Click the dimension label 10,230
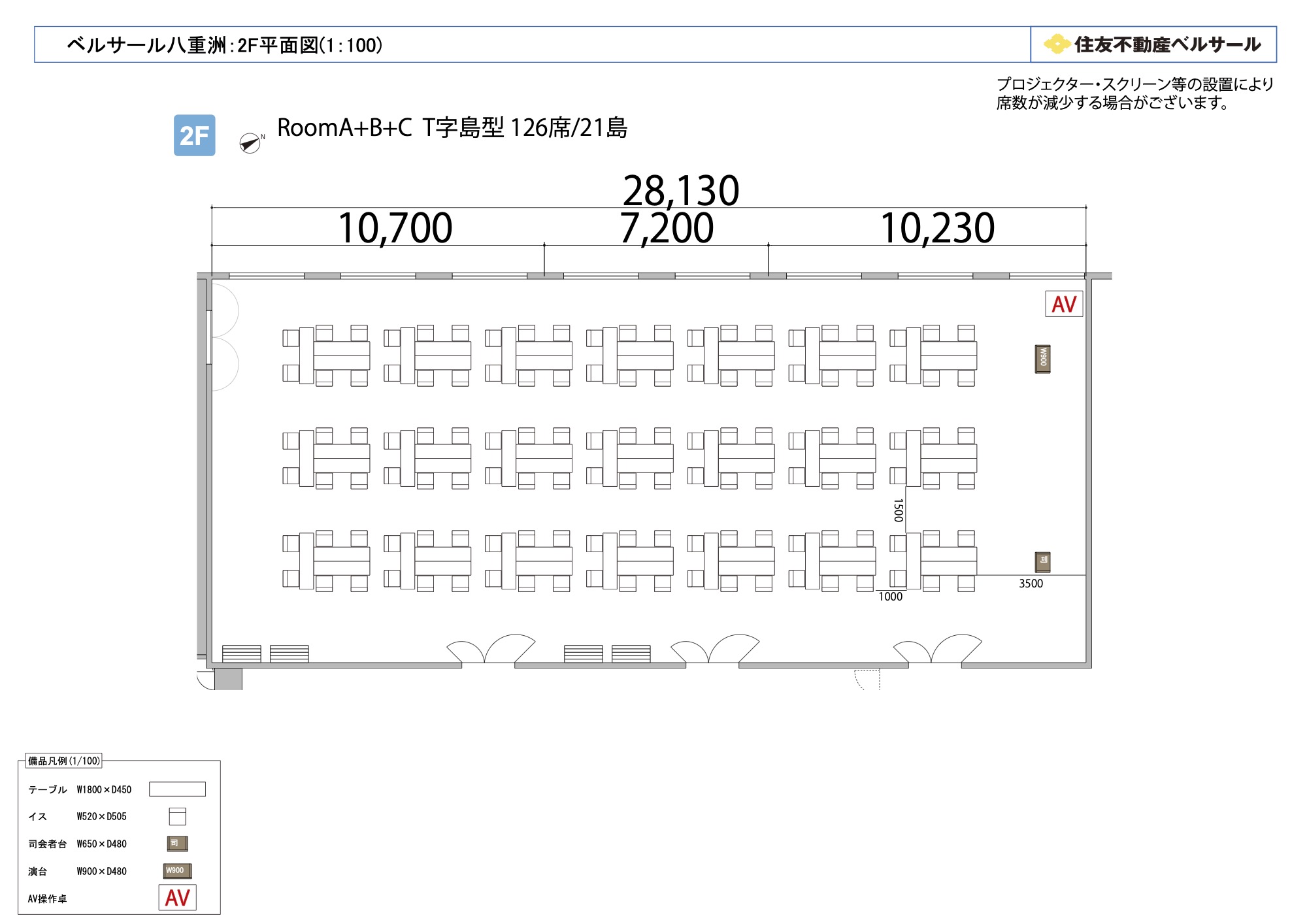Screen dimensions: 1307x924 tap(938, 228)
